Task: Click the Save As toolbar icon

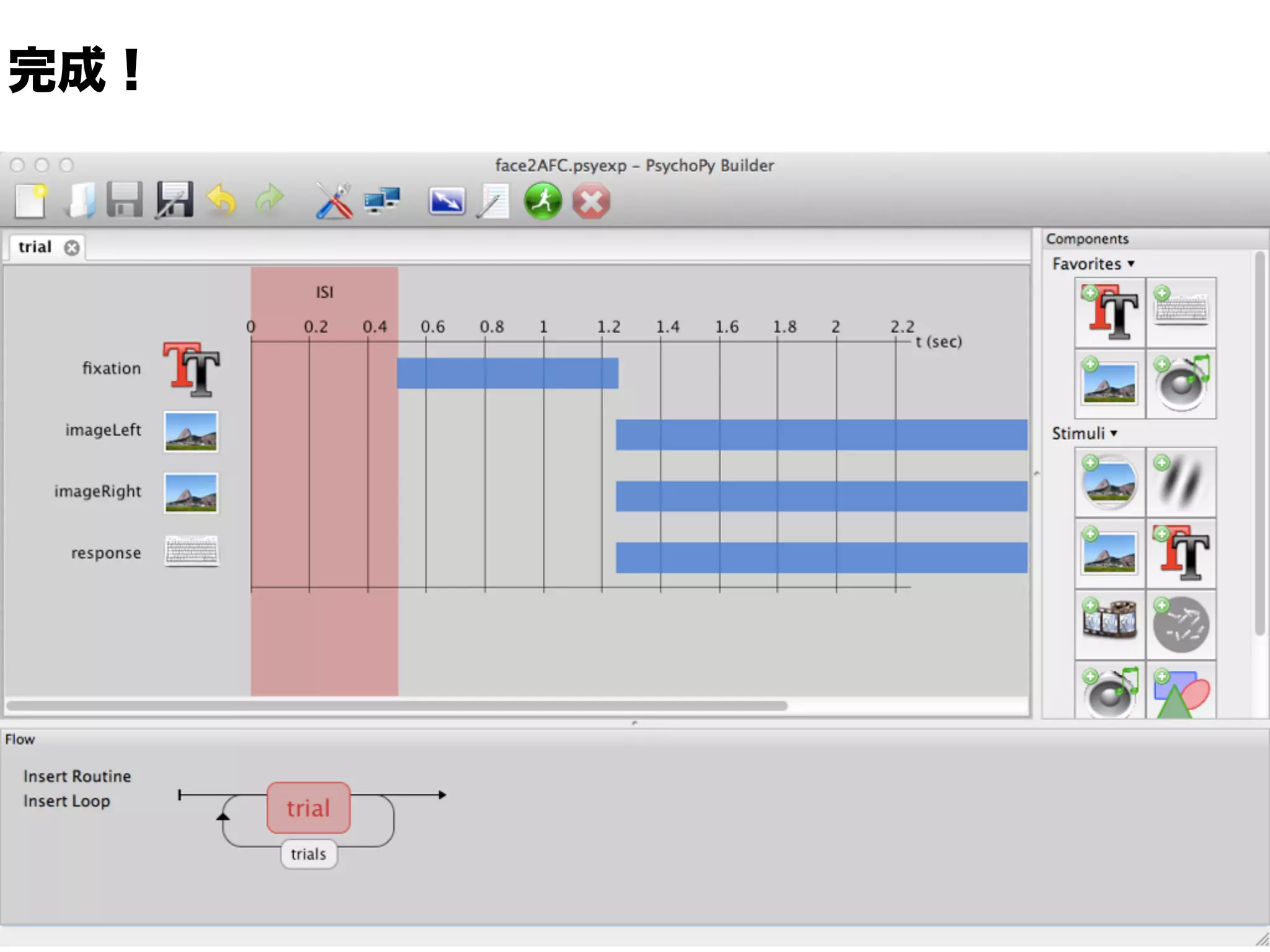Action: (x=174, y=200)
